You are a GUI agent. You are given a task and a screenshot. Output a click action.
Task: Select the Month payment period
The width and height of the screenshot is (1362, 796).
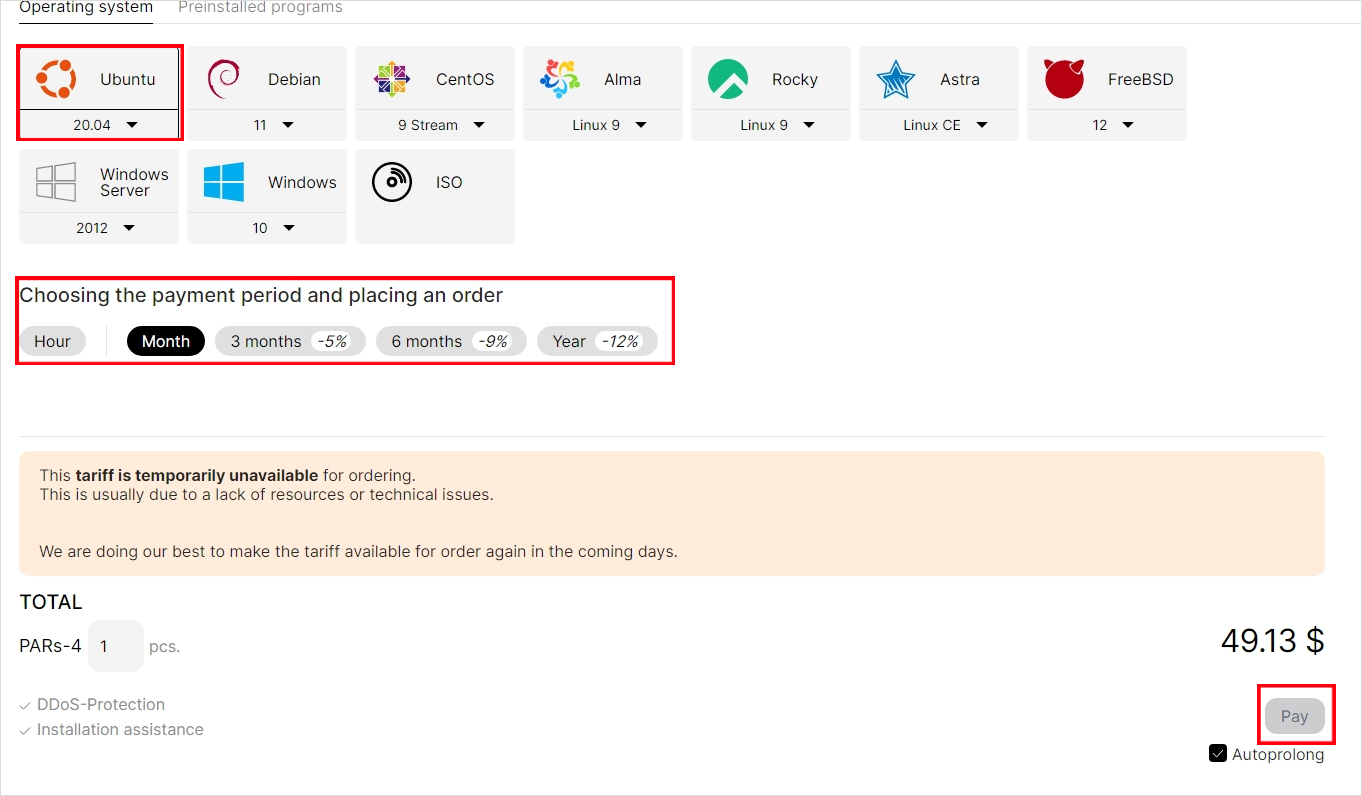(x=166, y=341)
